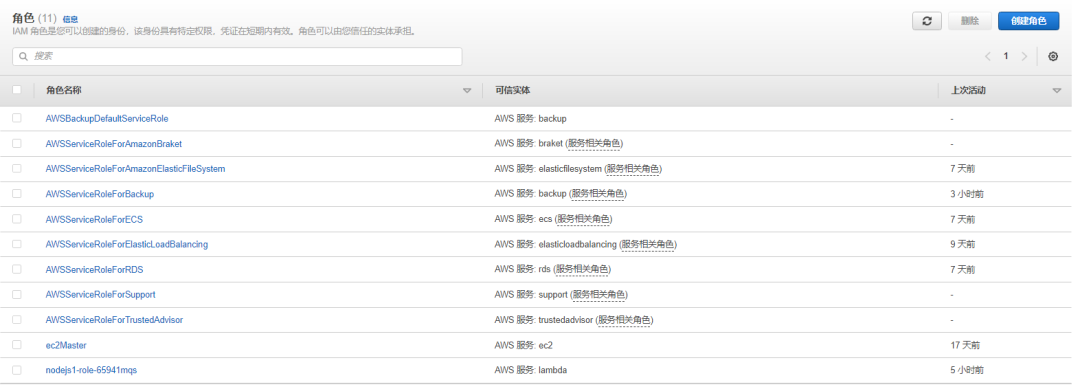Viewport: 1080px width, 389px height.
Task: Open AWSServiceRoleForAmazonElasticFileSystem role link
Action: click(x=135, y=169)
